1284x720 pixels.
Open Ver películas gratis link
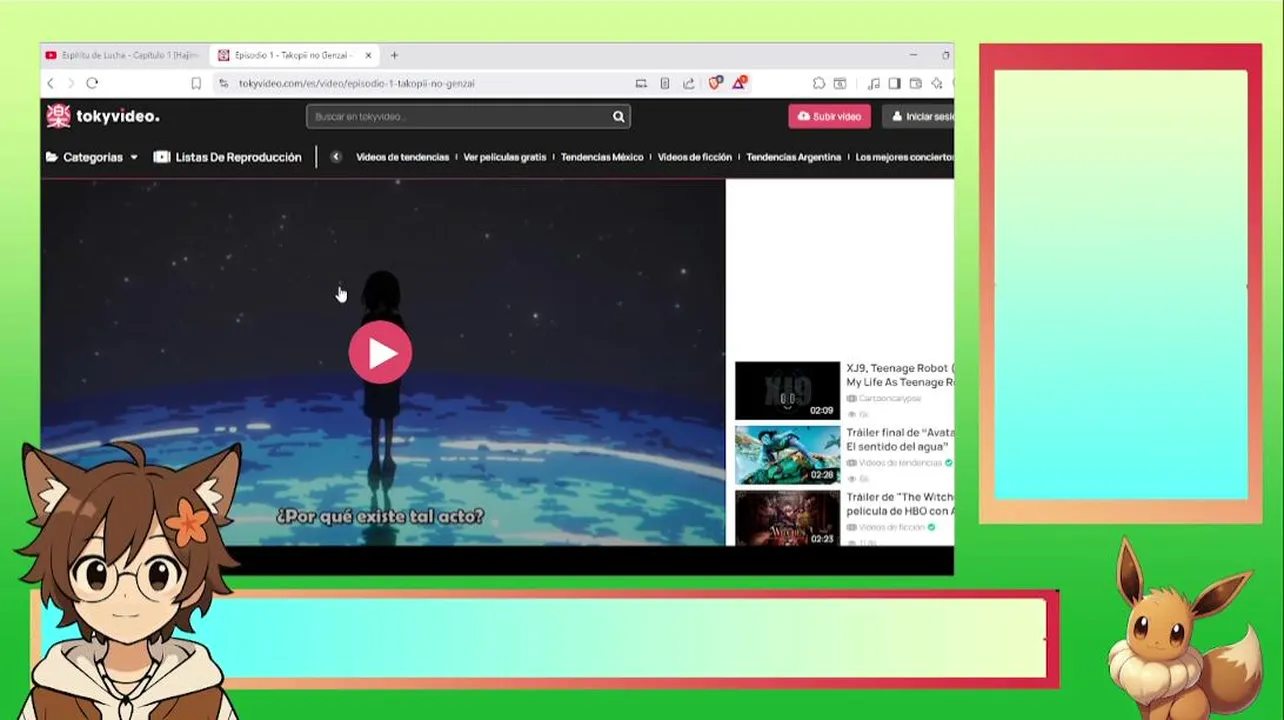(x=505, y=157)
